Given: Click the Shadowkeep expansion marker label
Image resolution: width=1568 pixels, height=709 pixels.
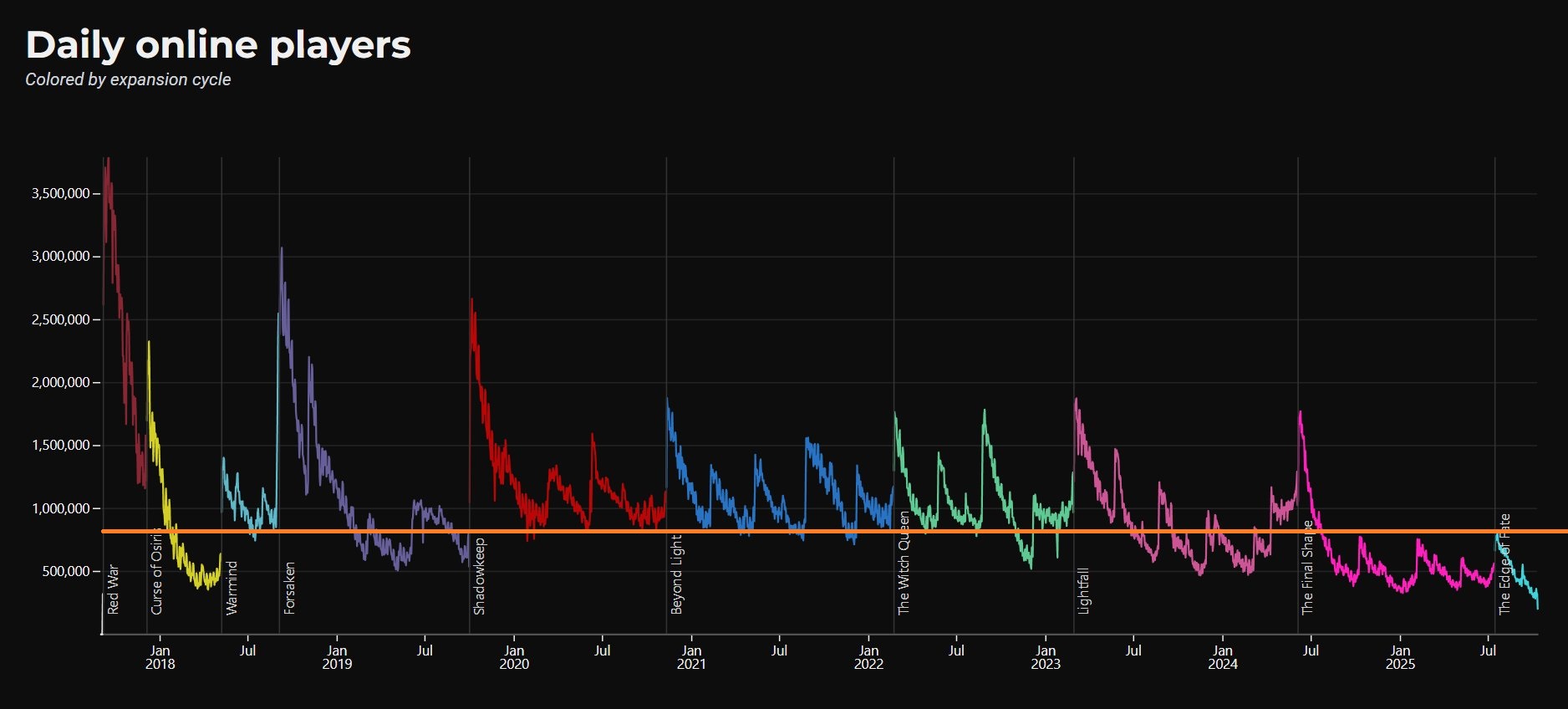Looking at the screenshot, I should click(480, 576).
